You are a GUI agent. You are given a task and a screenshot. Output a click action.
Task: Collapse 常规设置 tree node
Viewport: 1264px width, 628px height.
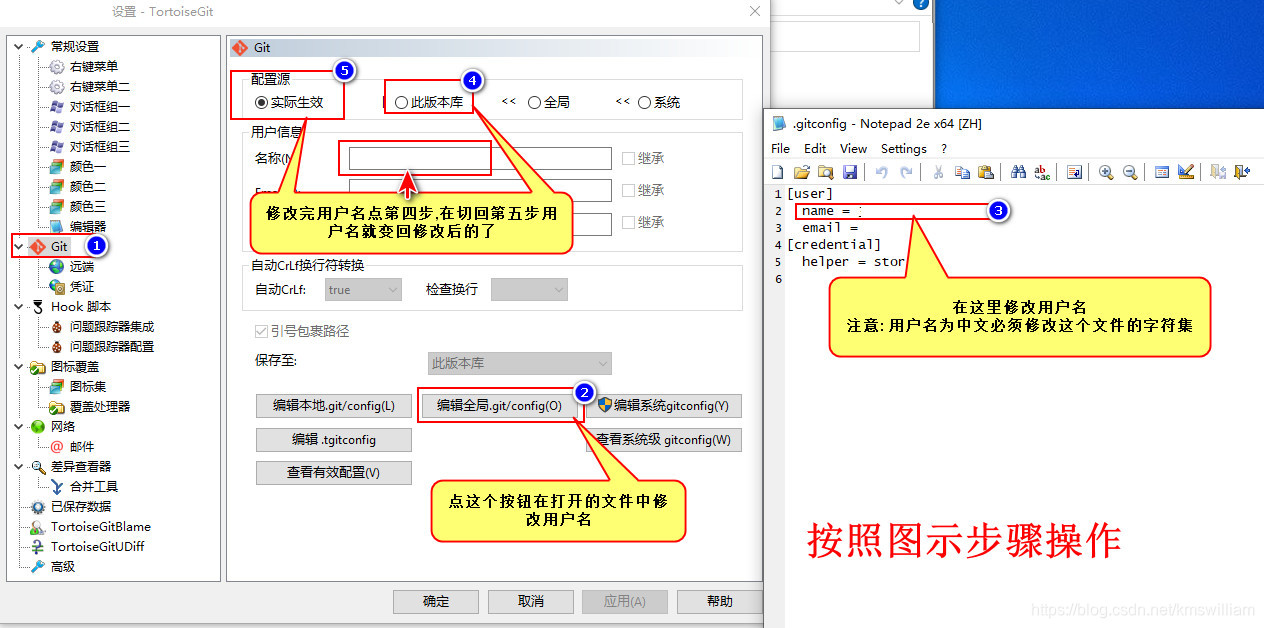tap(19, 46)
